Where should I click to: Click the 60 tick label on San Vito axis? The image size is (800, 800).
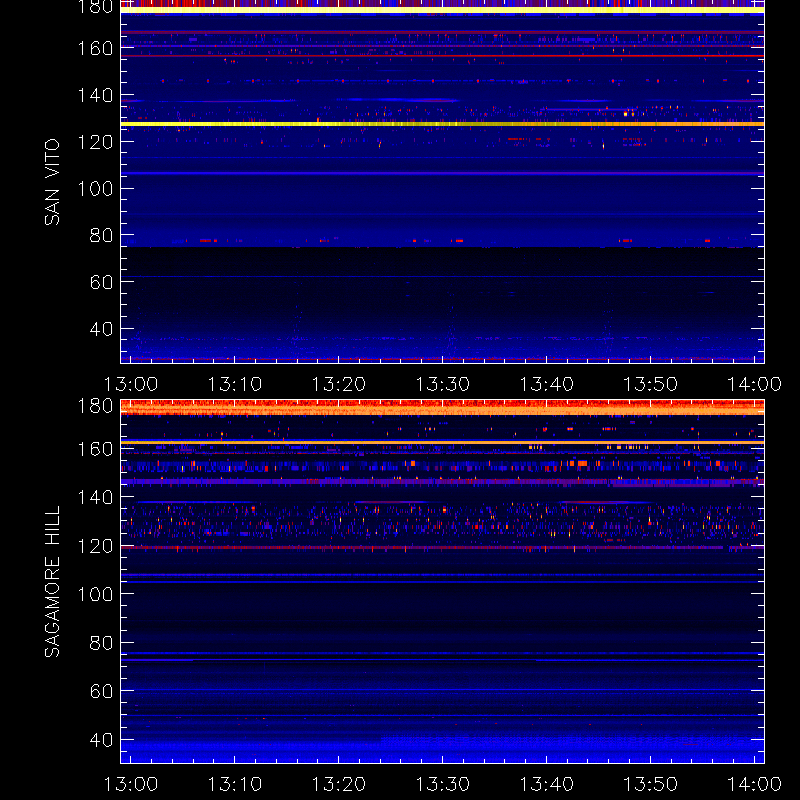tap(101, 282)
